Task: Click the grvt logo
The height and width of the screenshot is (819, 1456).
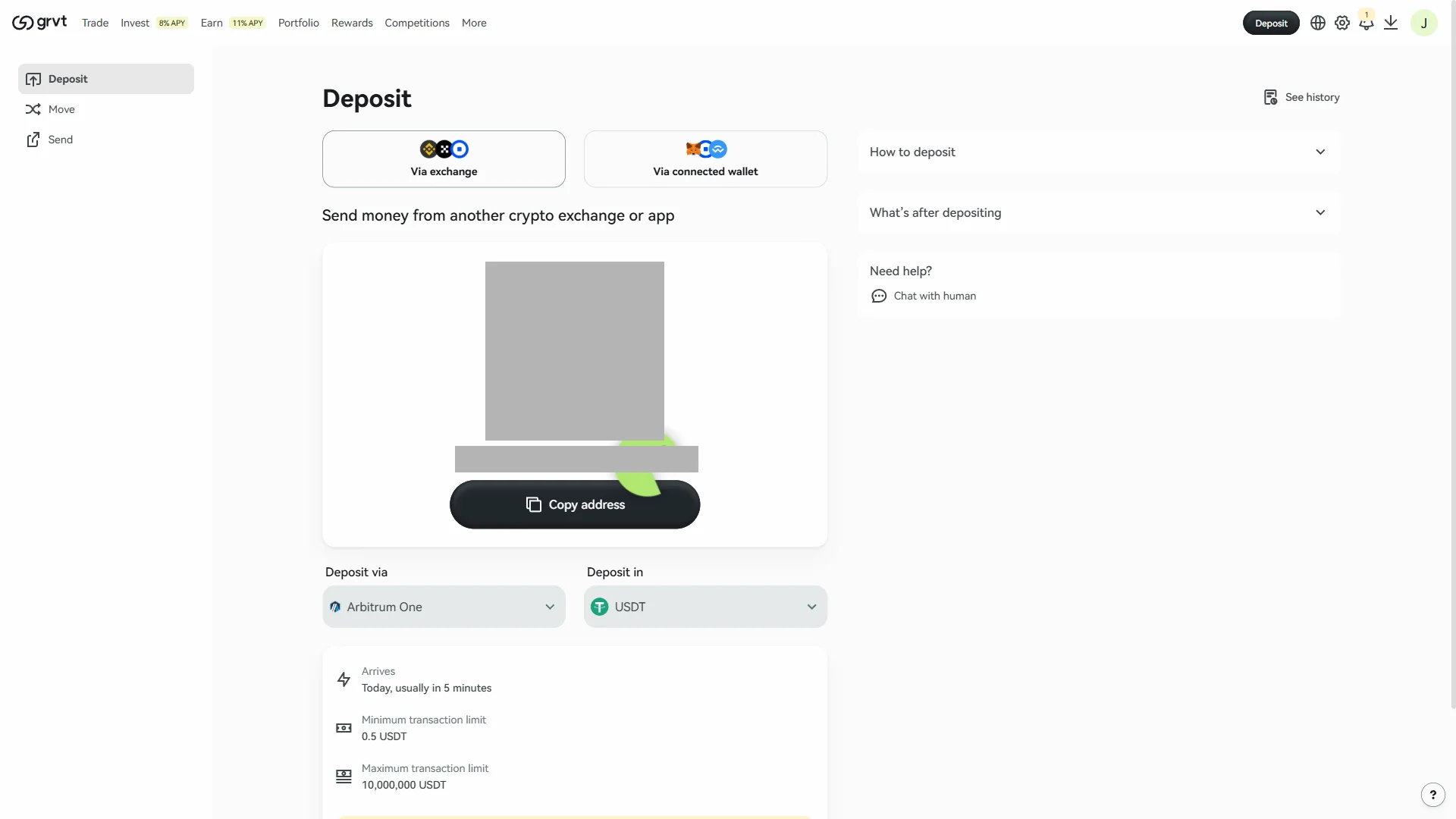Action: click(39, 23)
